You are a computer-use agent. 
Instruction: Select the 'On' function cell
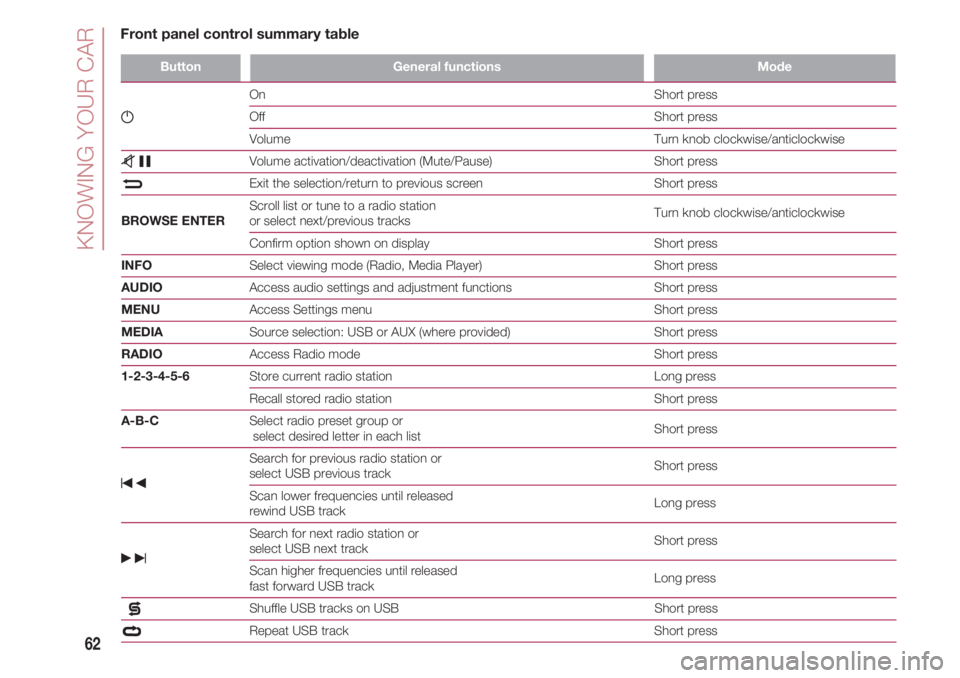coord(257,95)
